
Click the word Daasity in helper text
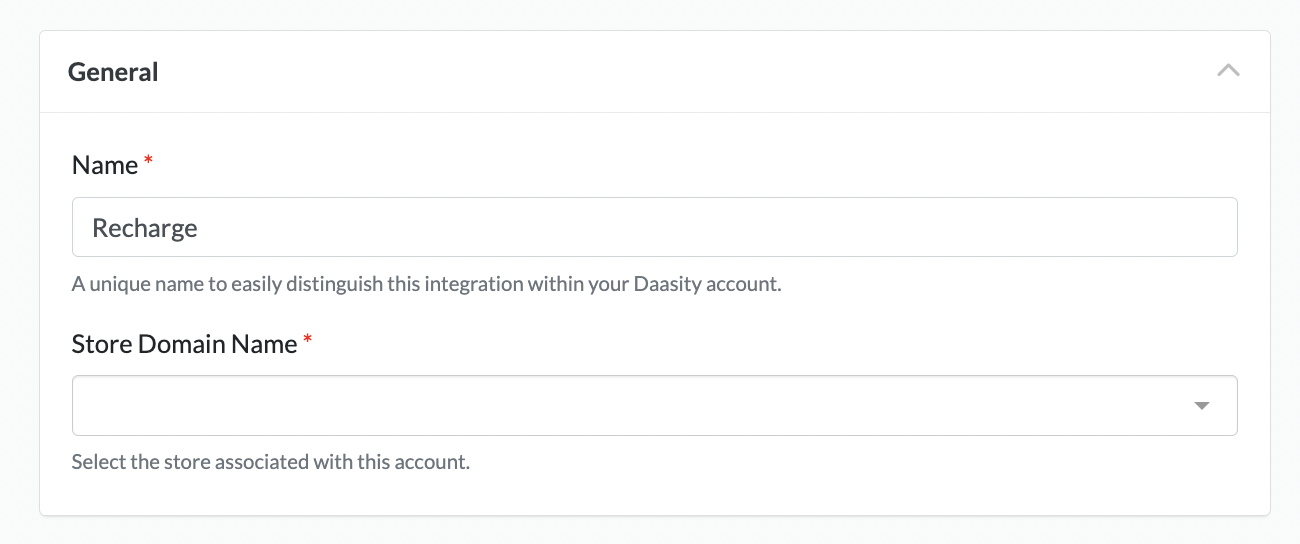coord(667,284)
